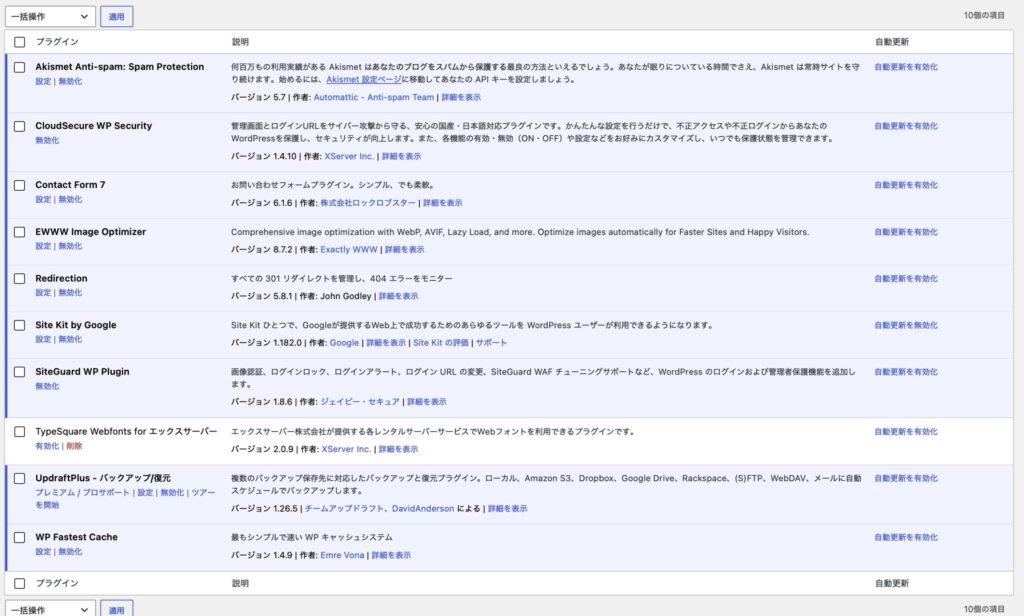Deactivate the Redirection plugin

[x=70, y=293]
